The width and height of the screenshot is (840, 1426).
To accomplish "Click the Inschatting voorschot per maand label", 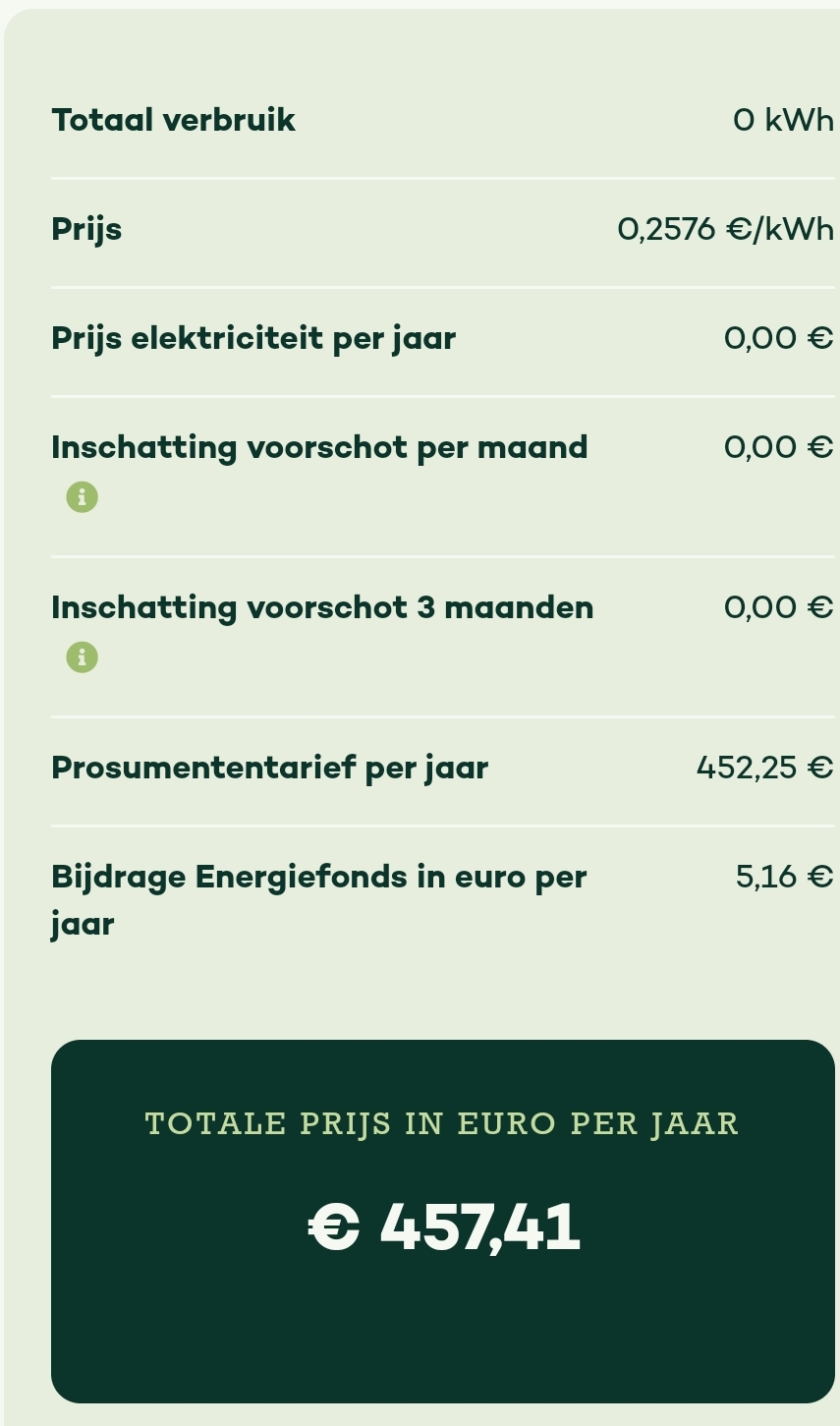I will [x=319, y=447].
